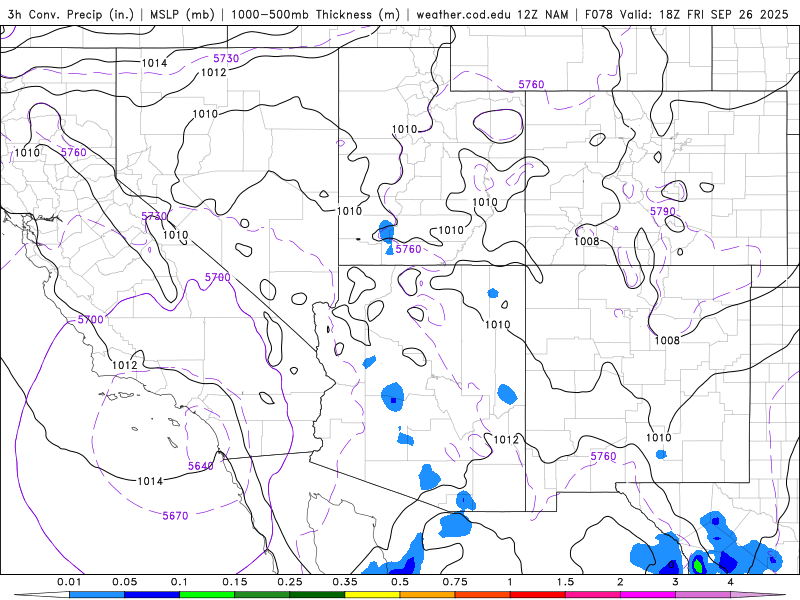Image resolution: width=800 pixels, height=600 pixels.
Task: Click the 0.5 legend value
Action: (x=400, y=582)
